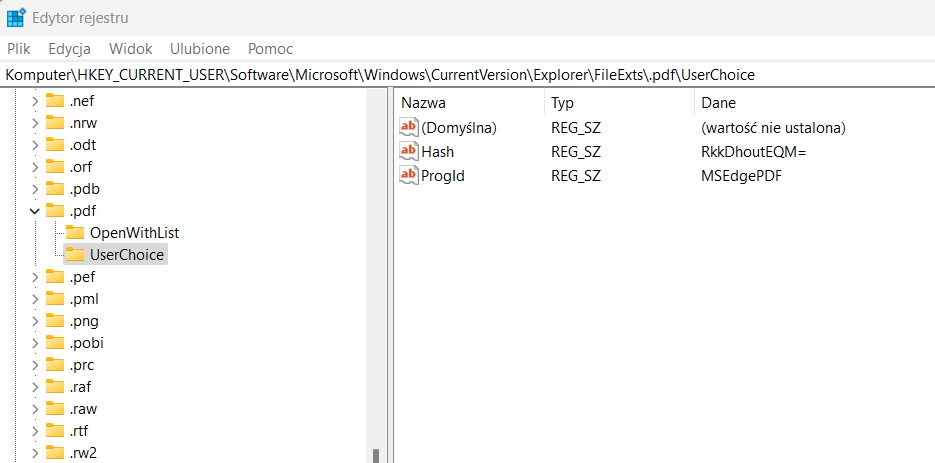Expand the .odt key chevron

pos(35,145)
